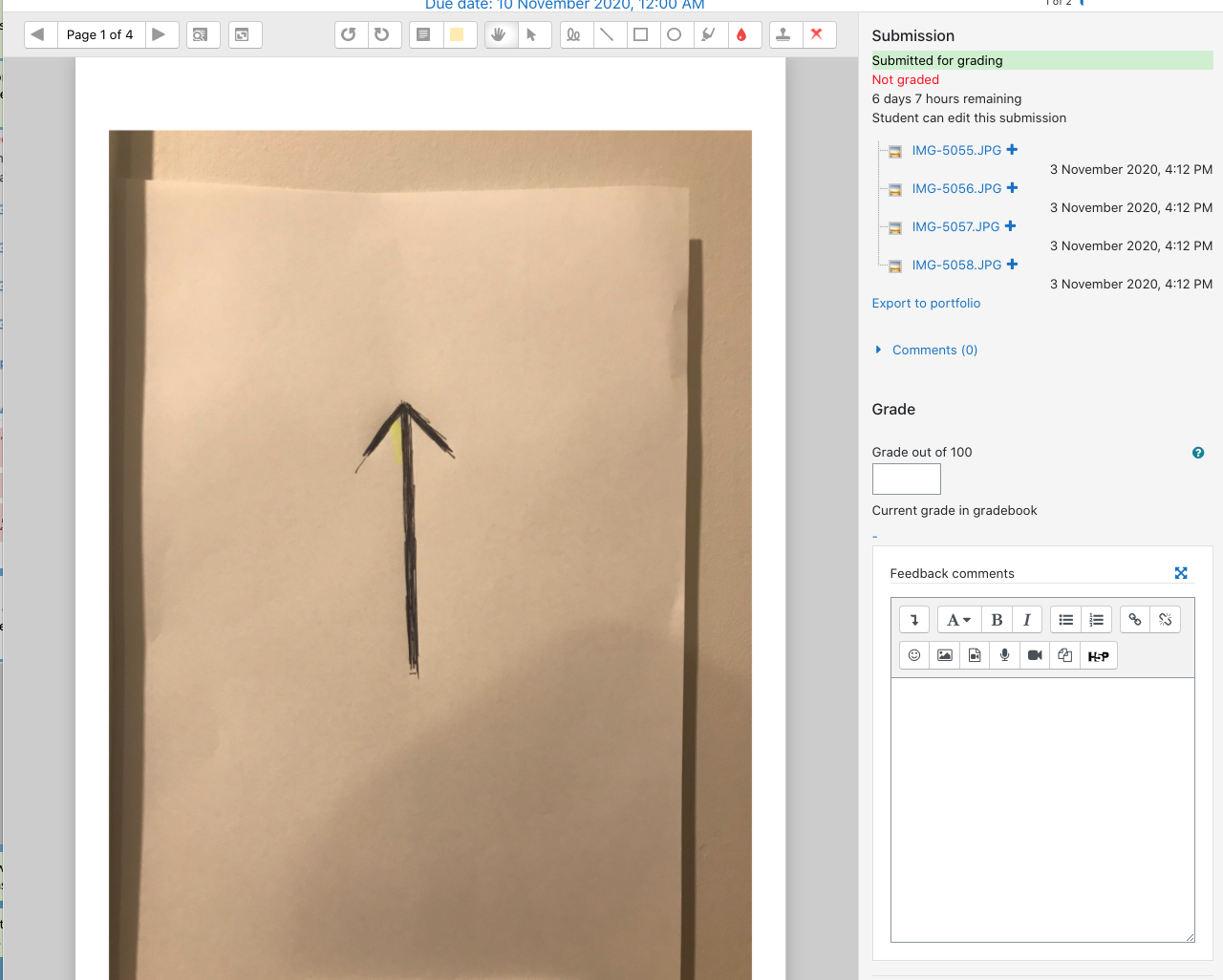
Task: Choose the red cross stamp picker
Action: (x=818, y=34)
